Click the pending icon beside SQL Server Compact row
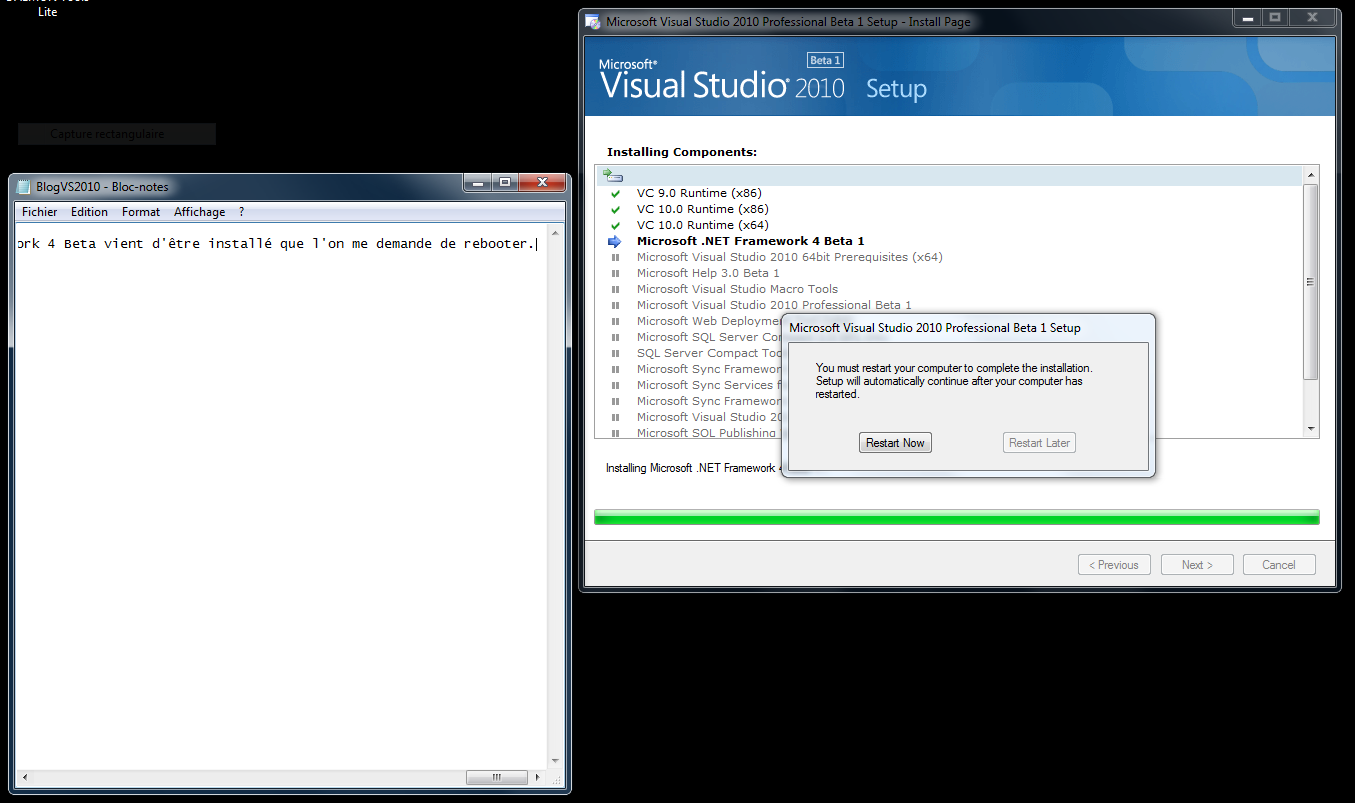The height and width of the screenshot is (803, 1355). (x=615, y=353)
